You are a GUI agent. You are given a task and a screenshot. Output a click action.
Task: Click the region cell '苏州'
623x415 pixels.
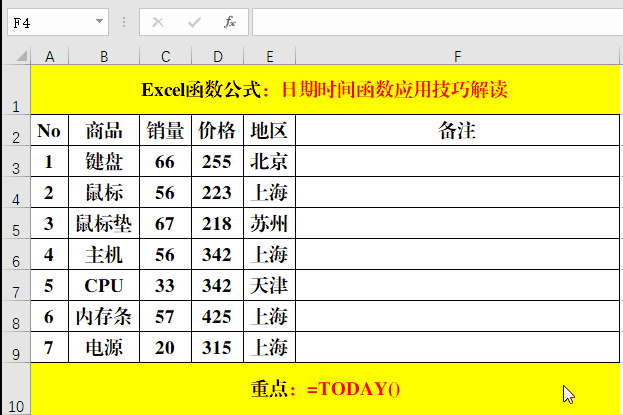[270, 223]
